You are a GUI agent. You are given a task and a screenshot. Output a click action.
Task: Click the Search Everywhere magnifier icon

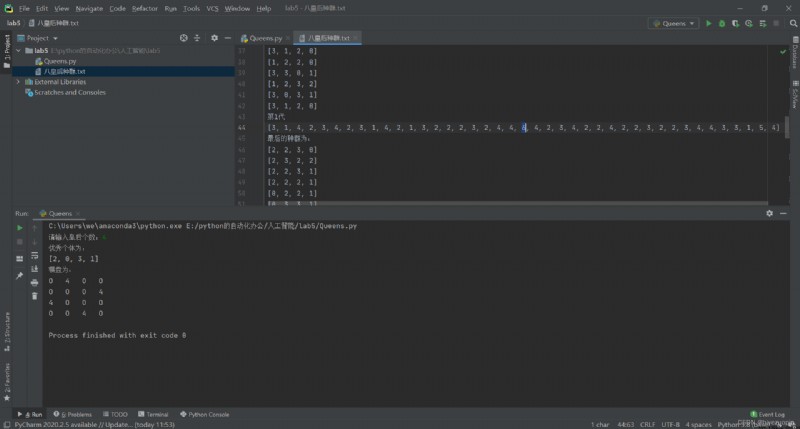click(x=793, y=23)
